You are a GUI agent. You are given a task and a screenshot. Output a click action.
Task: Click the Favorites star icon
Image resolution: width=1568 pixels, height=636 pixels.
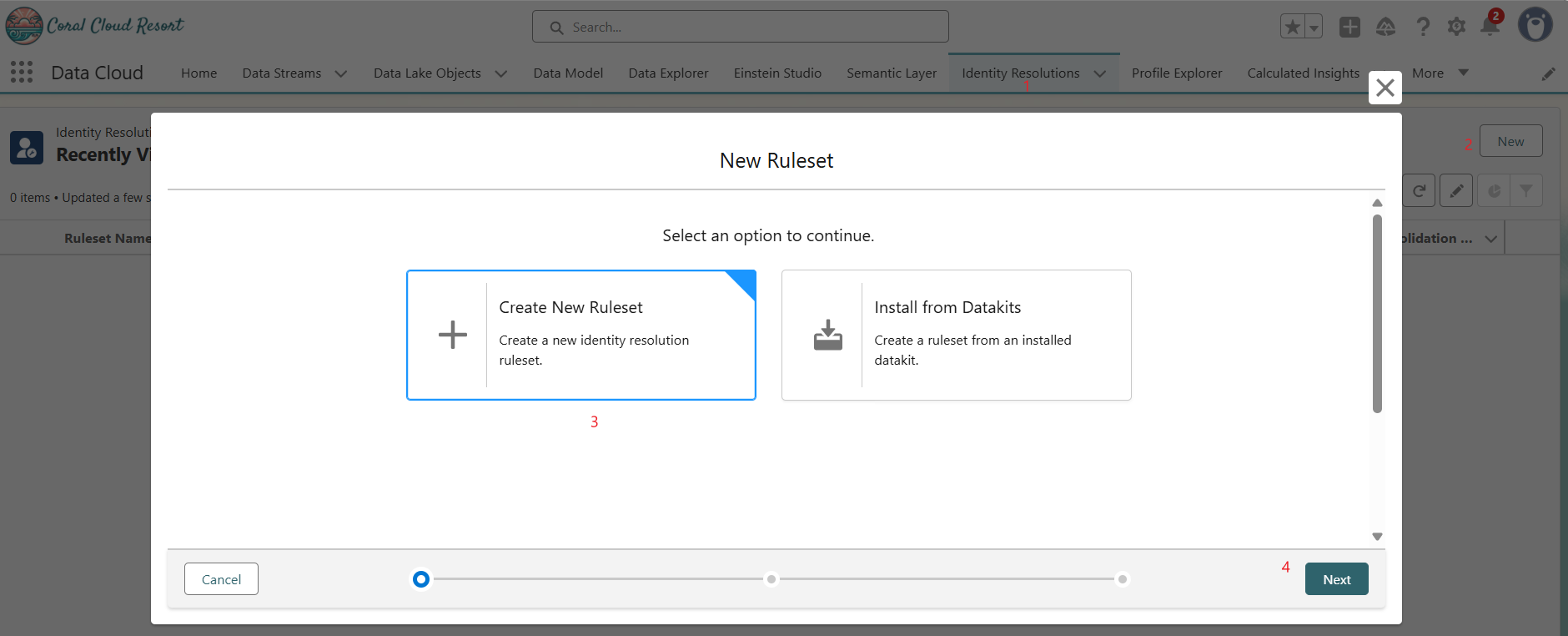pyautogui.click(x=1293, y=27)
